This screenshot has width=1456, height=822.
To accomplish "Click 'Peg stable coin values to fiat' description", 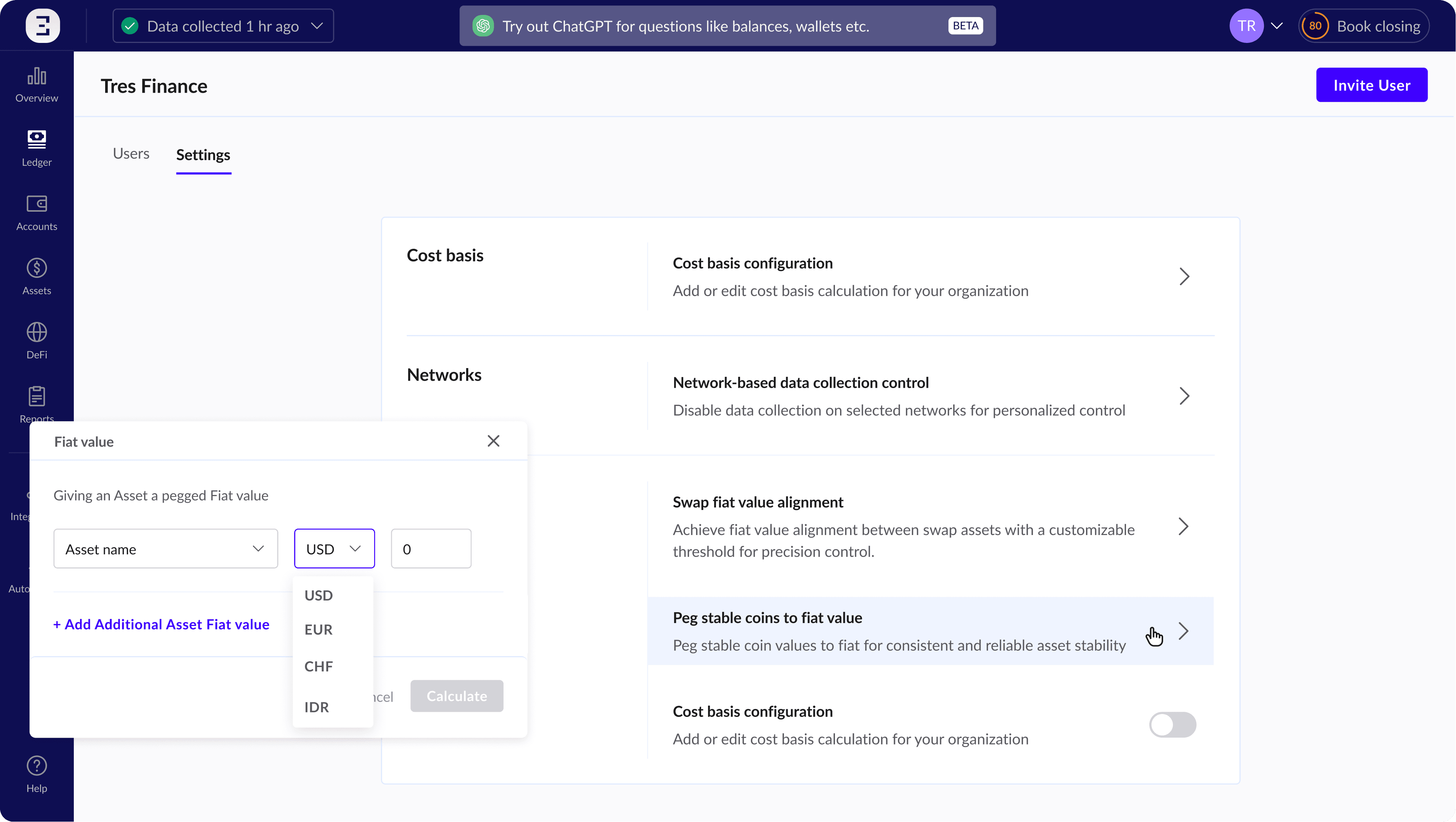I will pyautogui.click(x=899, y=645).
